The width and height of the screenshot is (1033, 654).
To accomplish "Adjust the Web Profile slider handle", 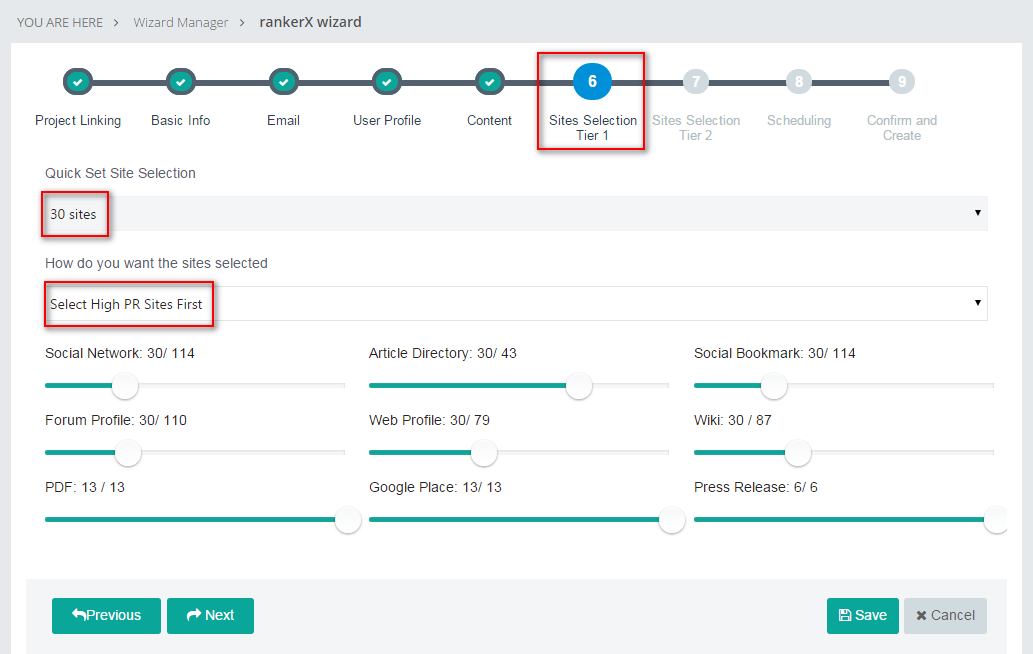I will point(484,453).
